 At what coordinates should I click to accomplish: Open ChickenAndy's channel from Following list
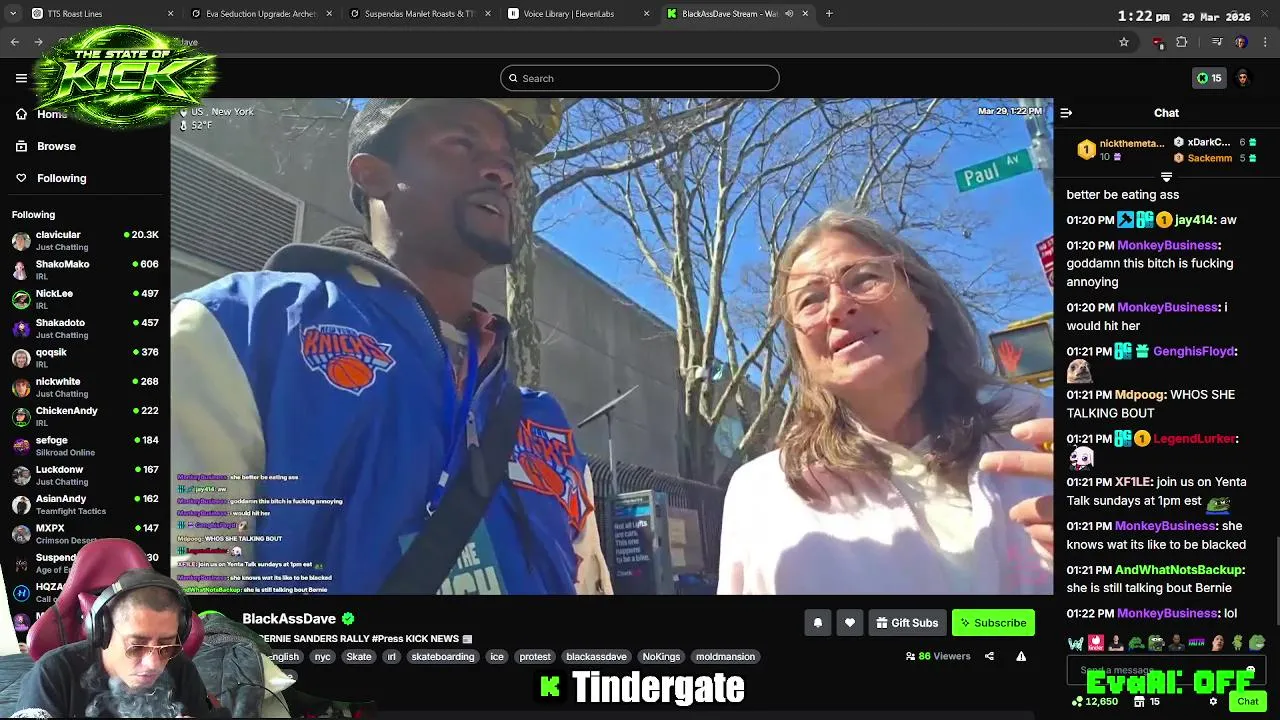point(85,417)
